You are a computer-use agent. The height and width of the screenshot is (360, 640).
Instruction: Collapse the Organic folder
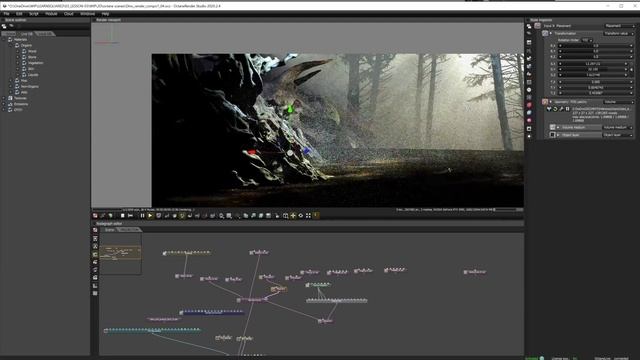tap(11, 45)
